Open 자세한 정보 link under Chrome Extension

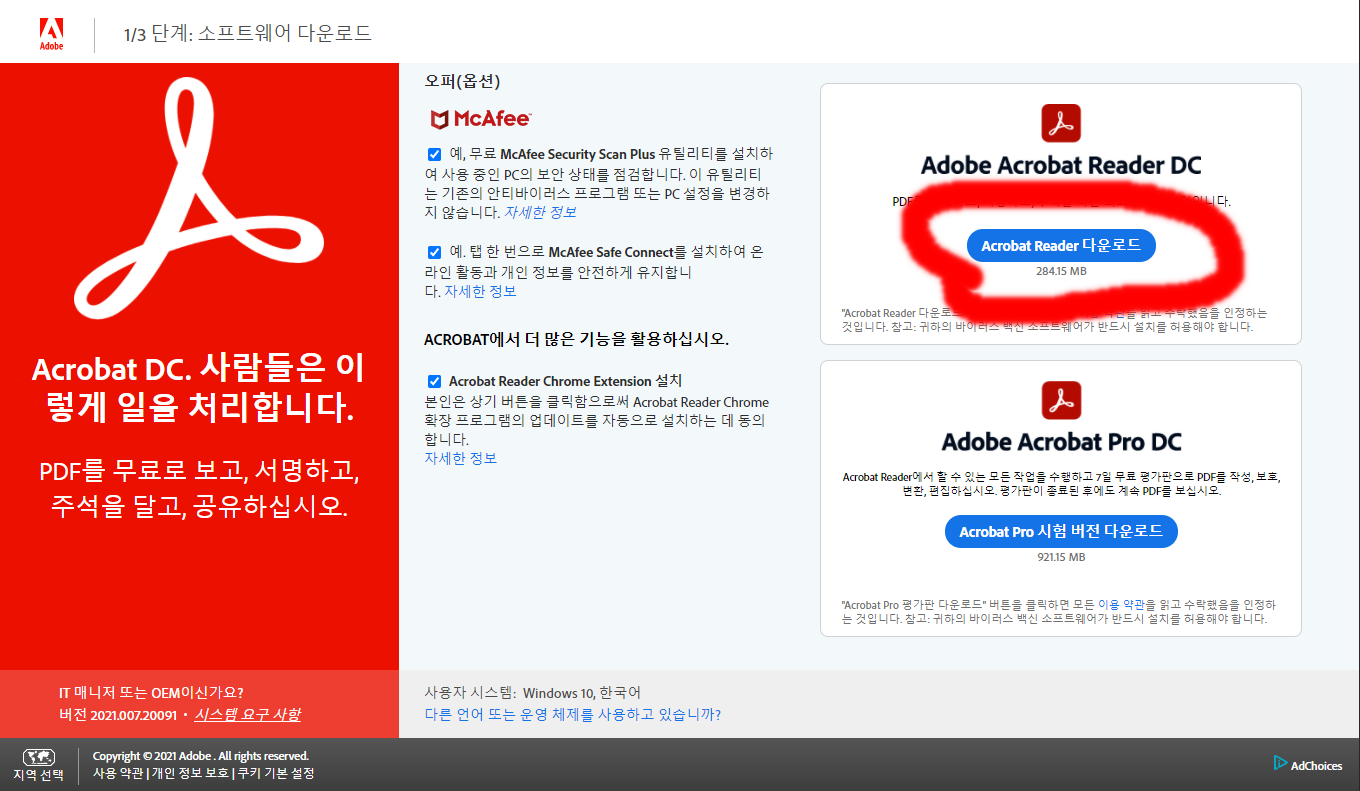pyautogui.click(x=460, y=458)
